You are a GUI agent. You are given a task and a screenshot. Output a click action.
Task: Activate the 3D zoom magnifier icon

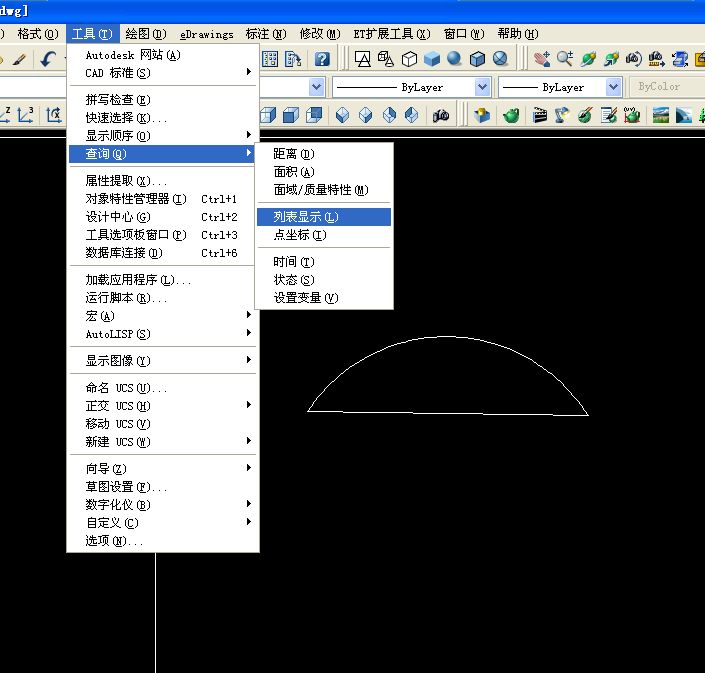click(565, 59)
